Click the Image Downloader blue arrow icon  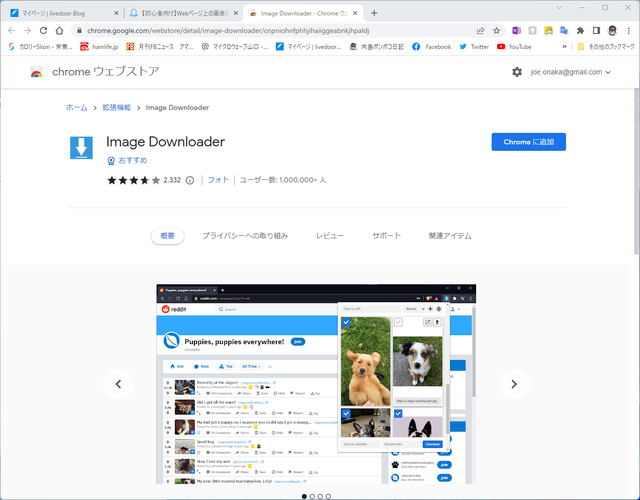click(81, 147)
